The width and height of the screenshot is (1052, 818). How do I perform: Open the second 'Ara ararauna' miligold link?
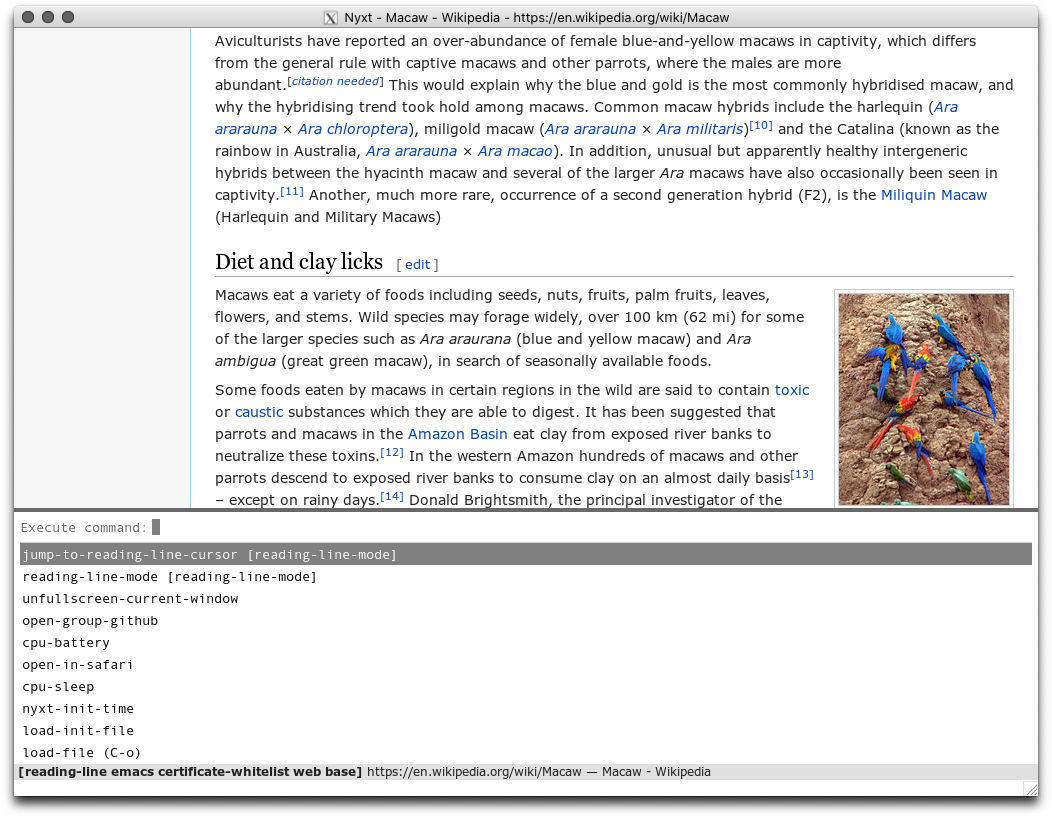coord(590,129)
